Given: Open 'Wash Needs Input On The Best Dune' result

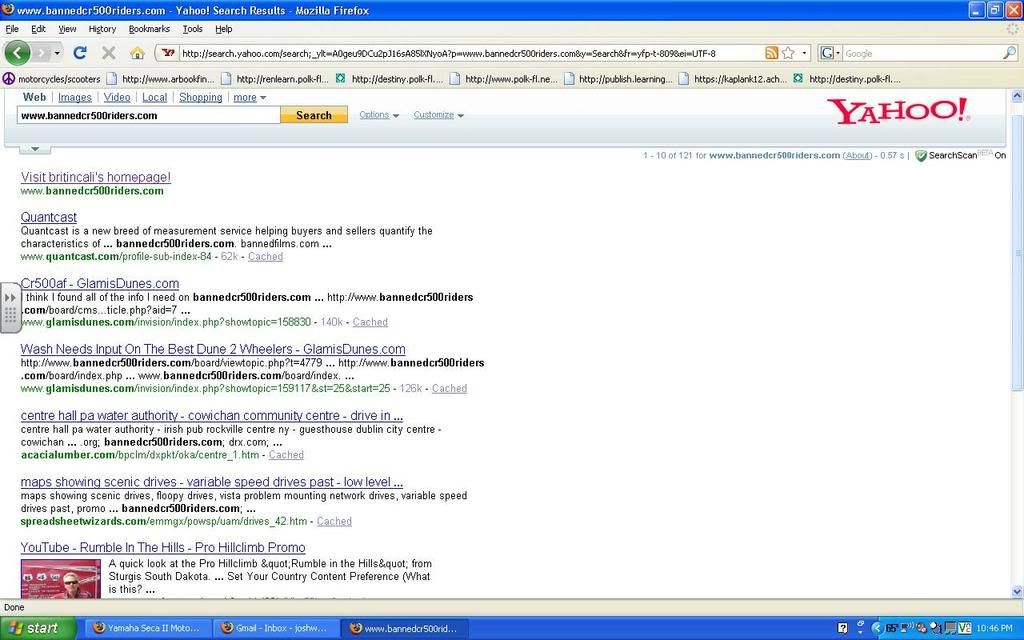Looking at the screenshot, I should 213,349.
